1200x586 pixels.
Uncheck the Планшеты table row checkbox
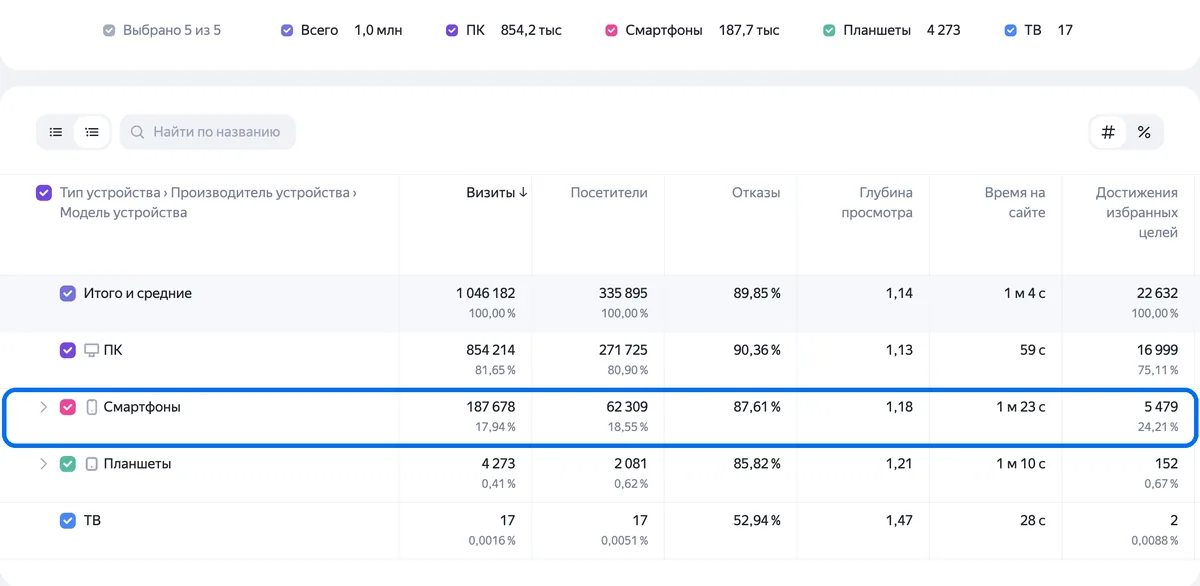[x=68, y=464]
